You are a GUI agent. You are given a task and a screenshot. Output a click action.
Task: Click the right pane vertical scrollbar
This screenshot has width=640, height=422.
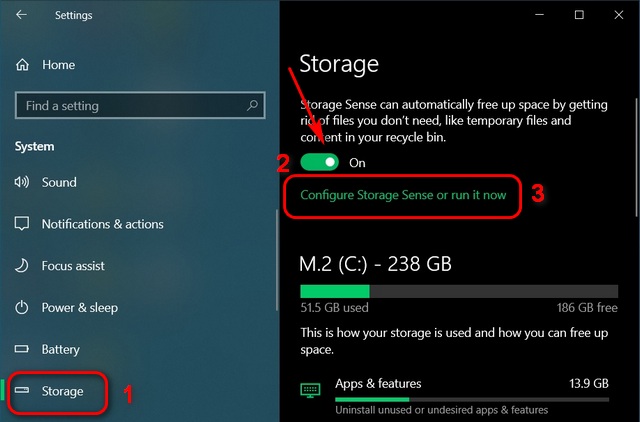636,157
